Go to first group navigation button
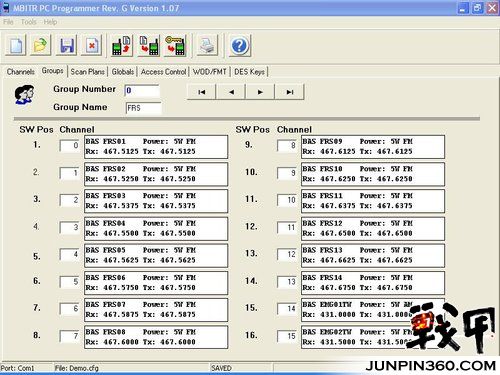Screen dimensions: 500x375 pyautogui.click(x=202, y=92)
